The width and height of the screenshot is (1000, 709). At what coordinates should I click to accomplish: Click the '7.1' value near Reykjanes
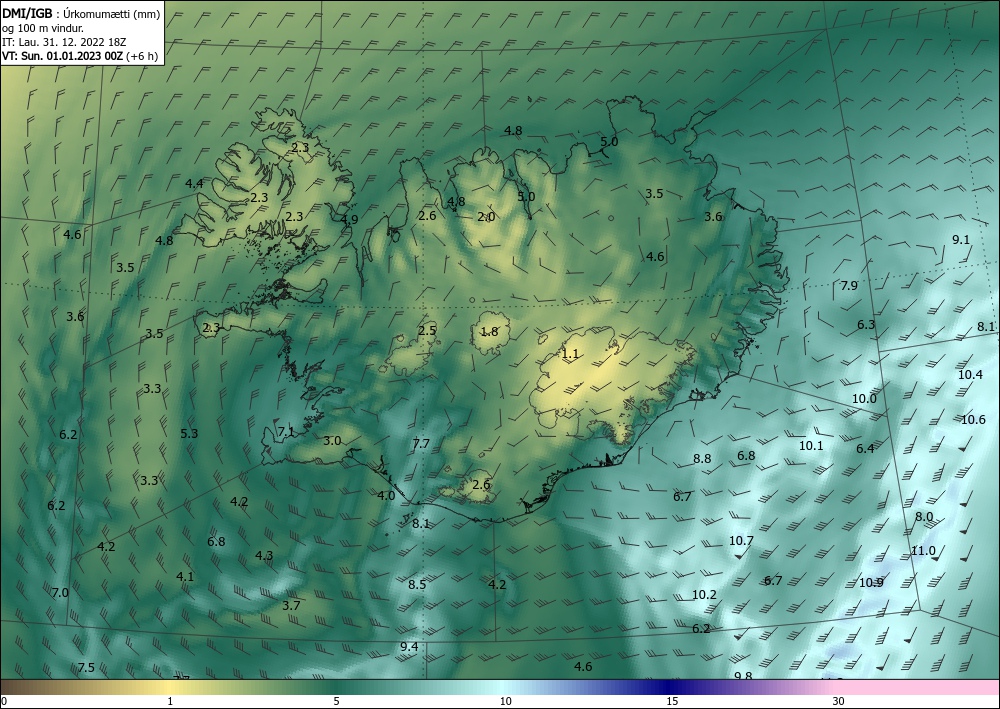coord(286,432)
